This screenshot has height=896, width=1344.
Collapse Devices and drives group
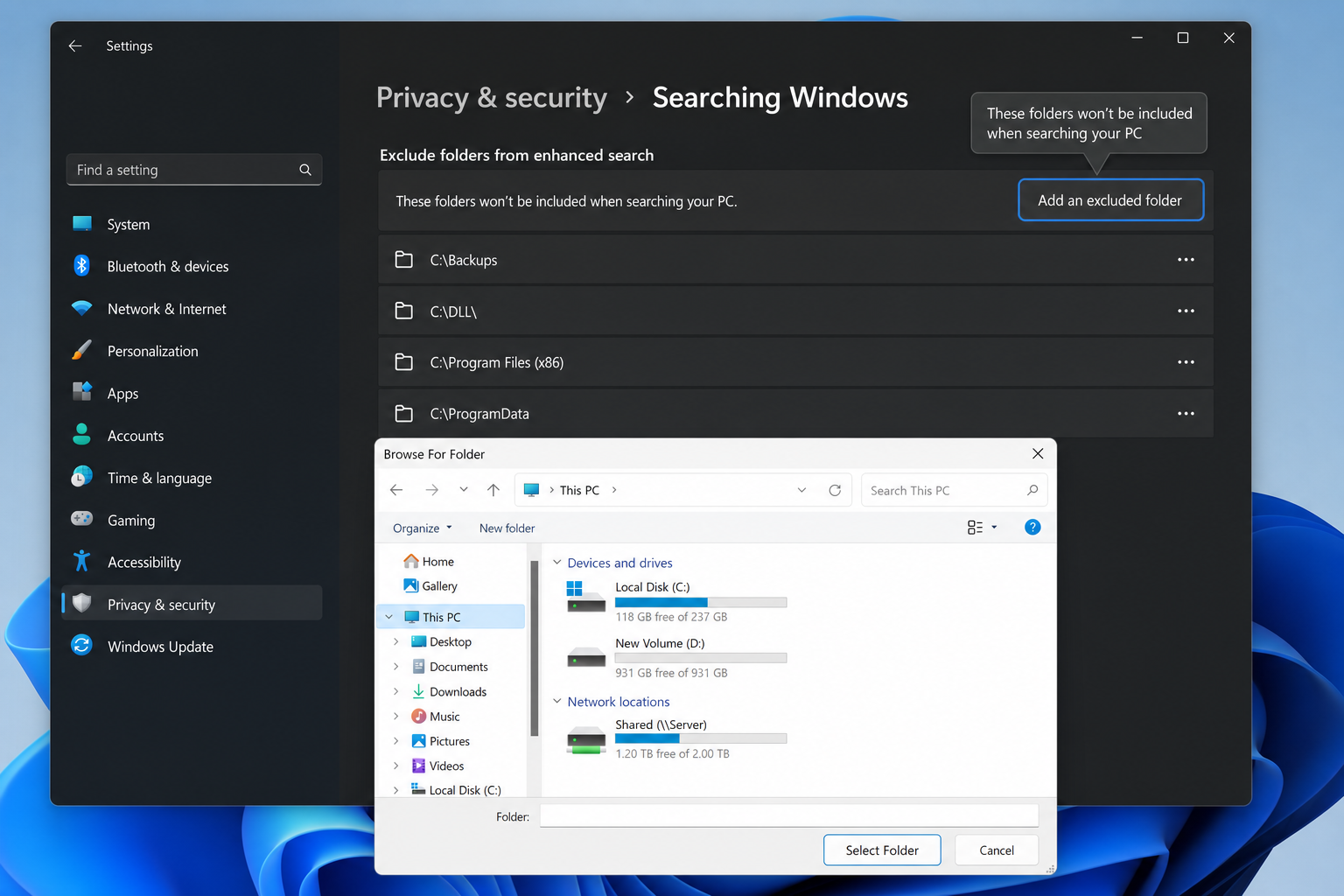[557, 563]
